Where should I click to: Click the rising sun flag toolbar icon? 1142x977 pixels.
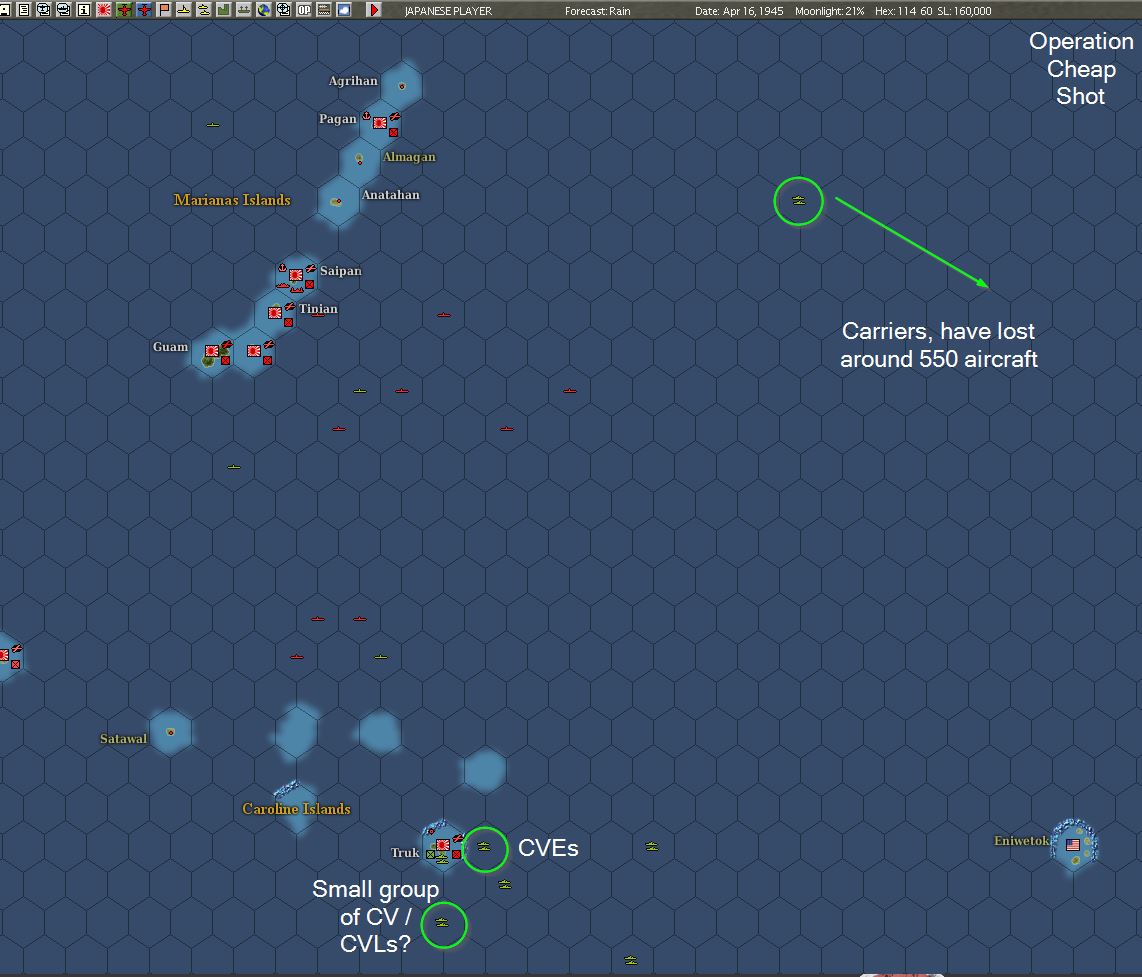click(104, 10)
